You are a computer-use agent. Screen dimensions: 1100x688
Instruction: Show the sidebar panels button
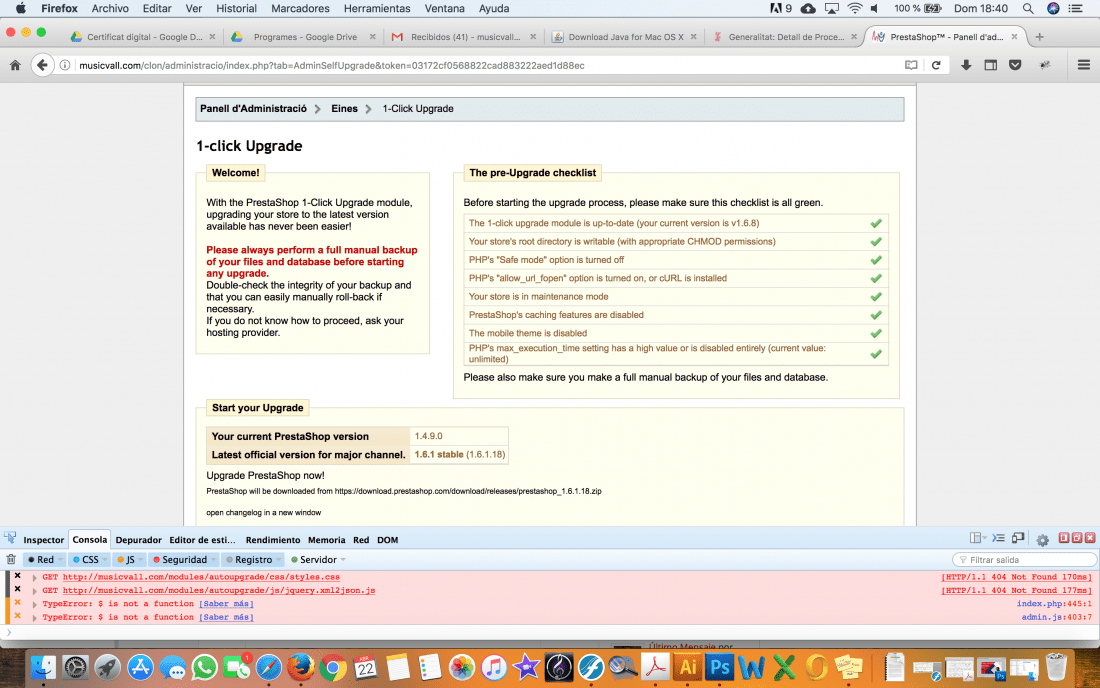(x=991, y=65)
